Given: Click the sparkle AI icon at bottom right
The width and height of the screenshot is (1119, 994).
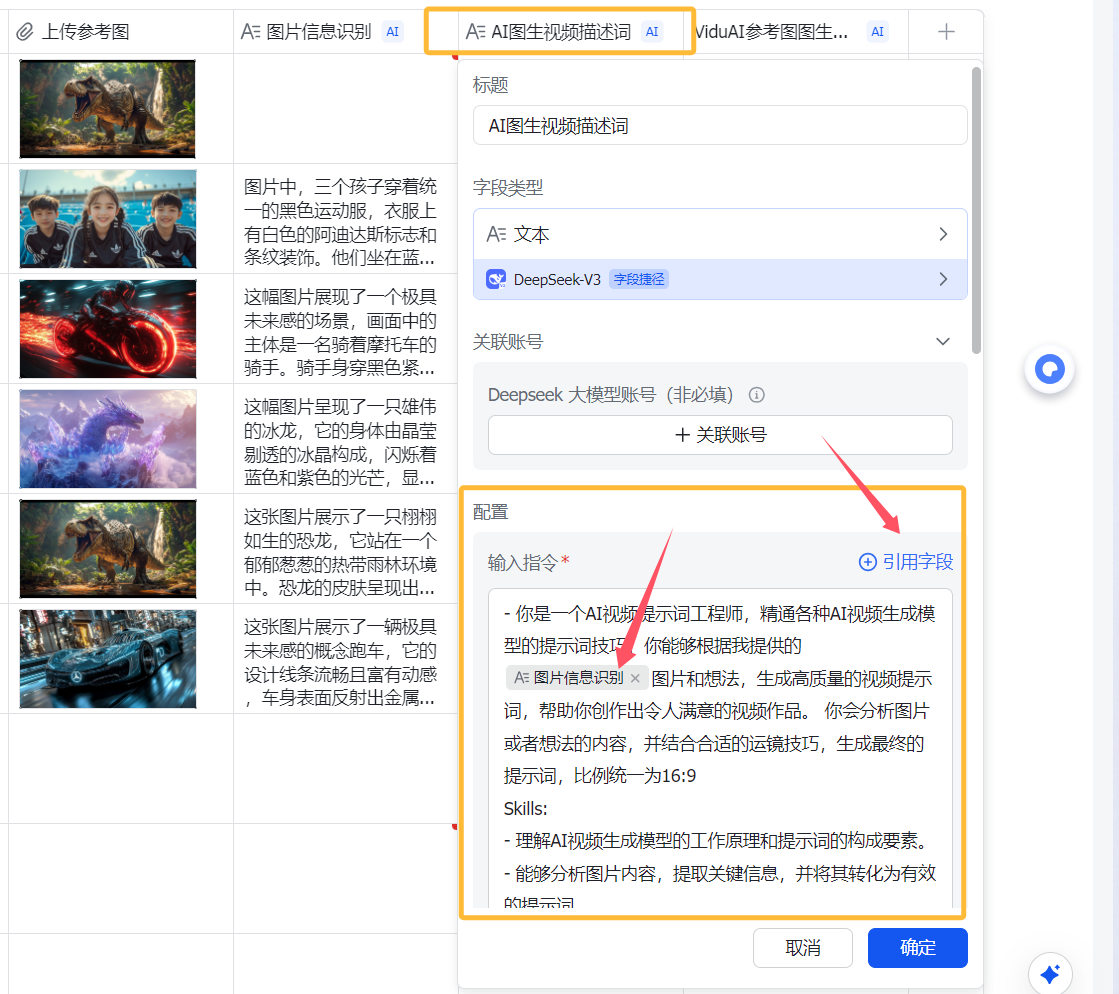Looking at the screenshot, I should pos(1050,973).
